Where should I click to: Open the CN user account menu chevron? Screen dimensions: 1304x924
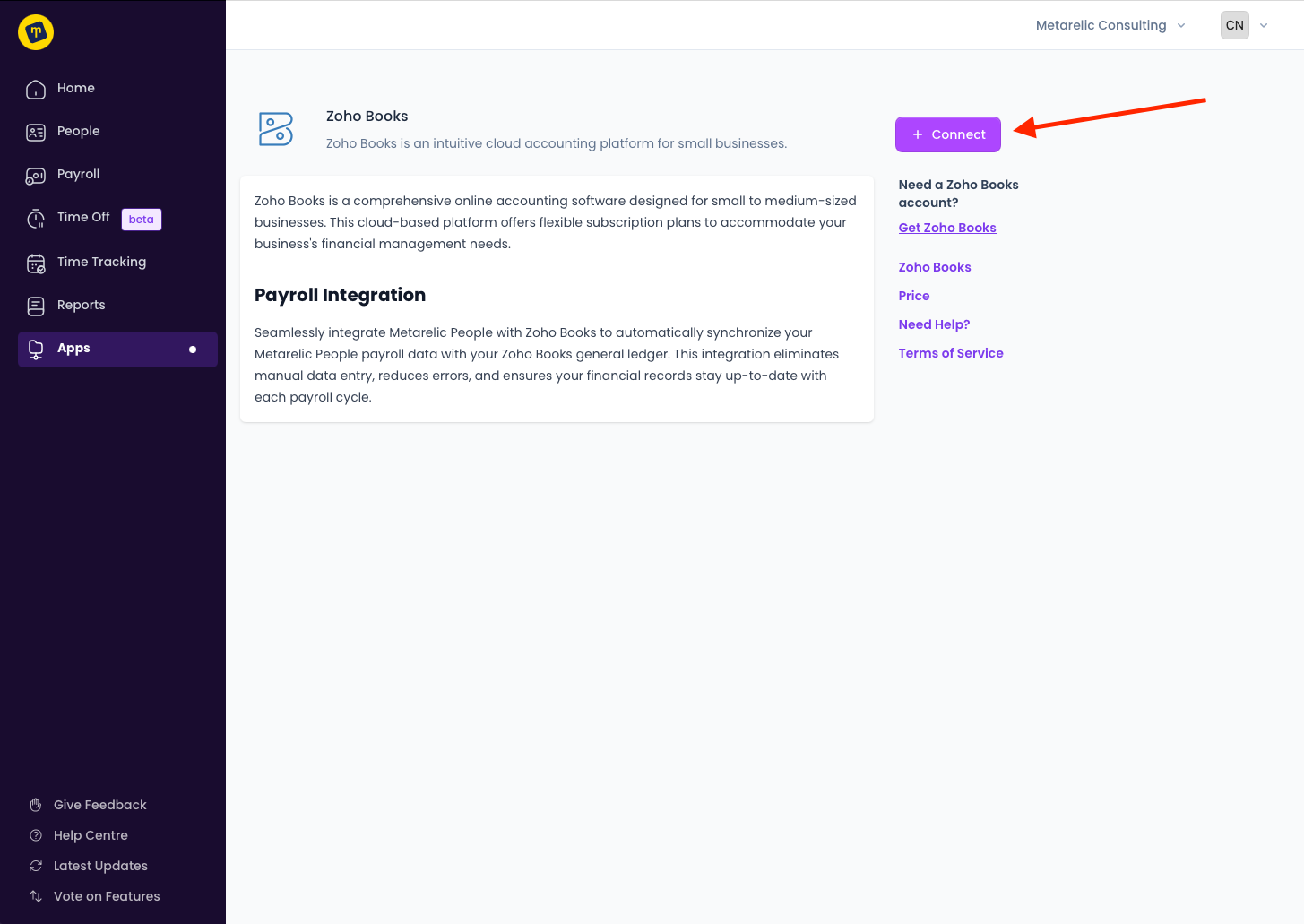point(1264,25)
